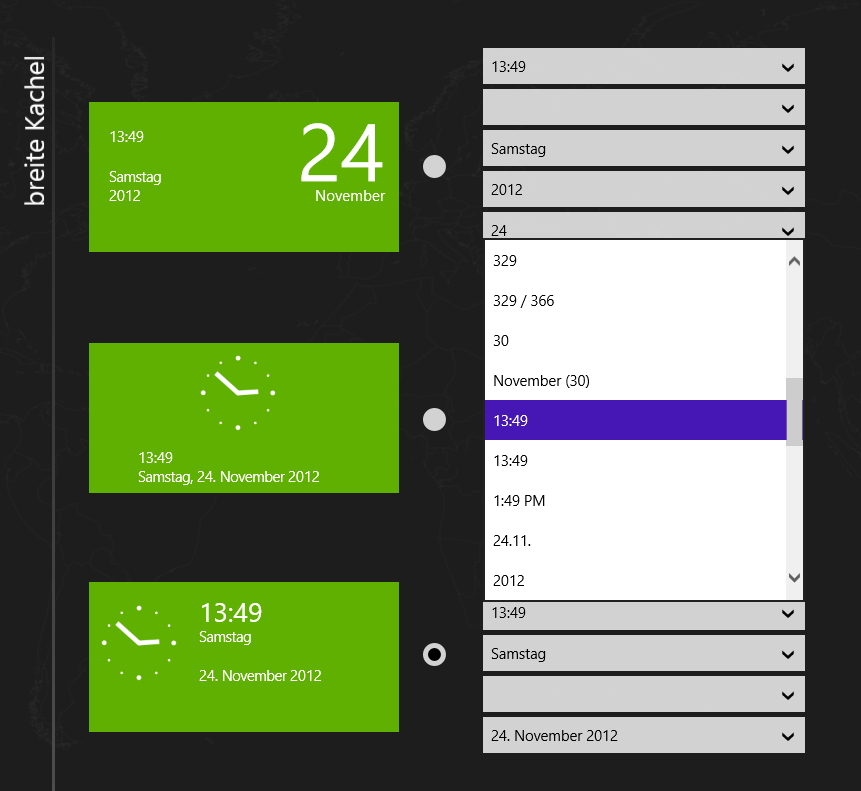
Task: Open the 2012 dropdown
Action: click(644, 189)
